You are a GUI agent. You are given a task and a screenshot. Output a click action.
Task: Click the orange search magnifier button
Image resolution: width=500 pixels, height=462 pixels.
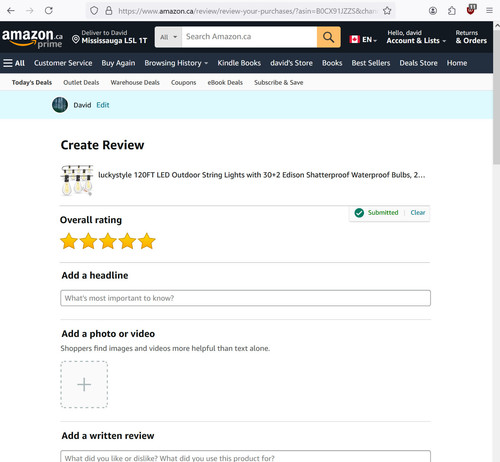(329, 37)
